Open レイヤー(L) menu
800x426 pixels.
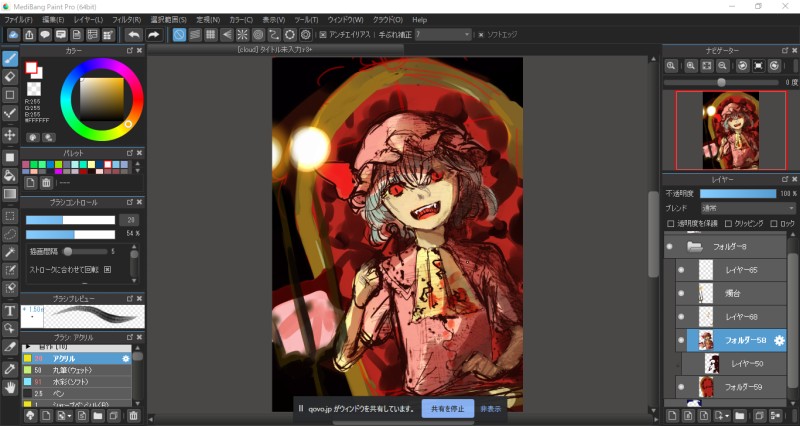coord(88,20)
